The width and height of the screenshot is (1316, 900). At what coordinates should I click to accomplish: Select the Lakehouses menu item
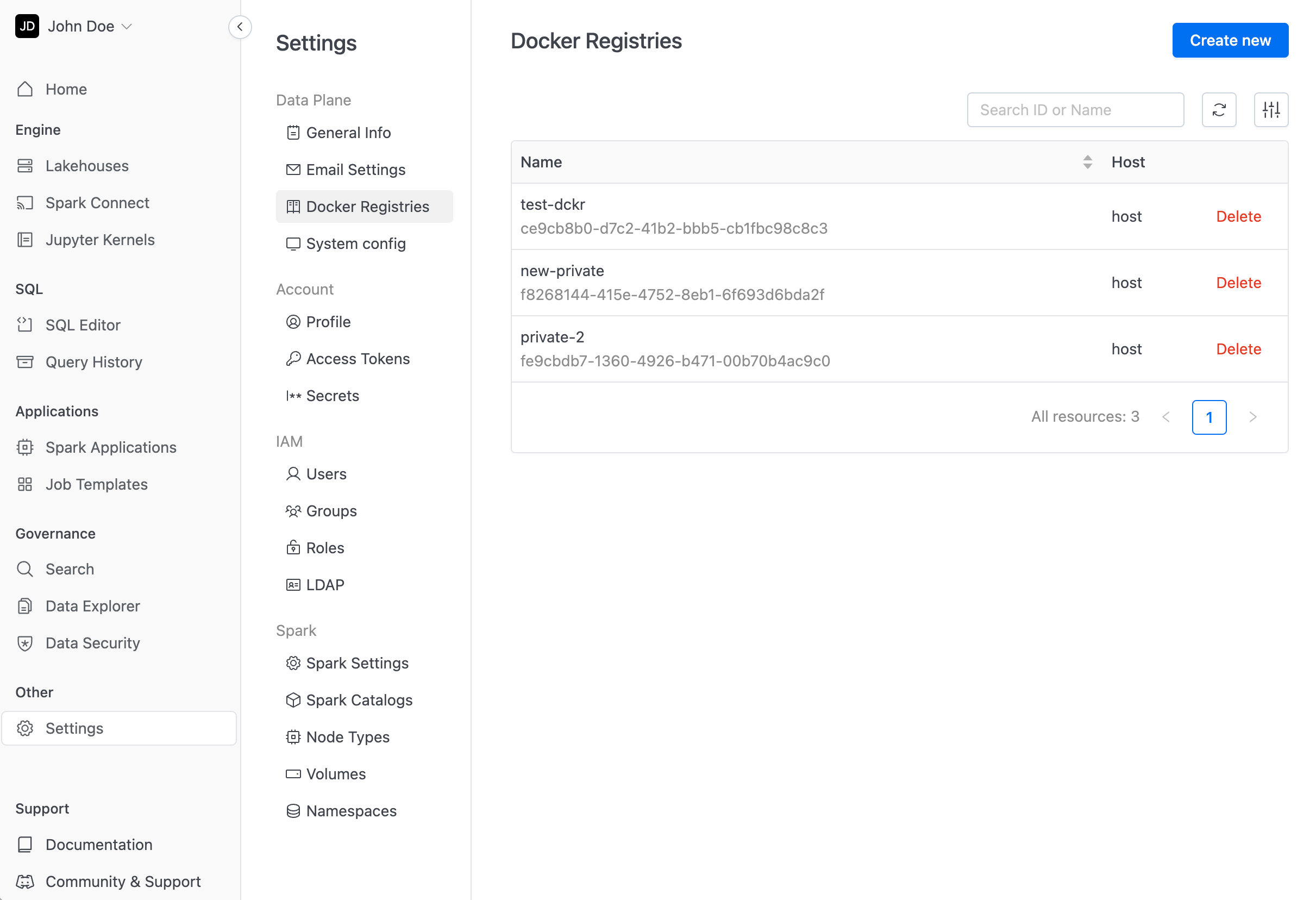87,166
